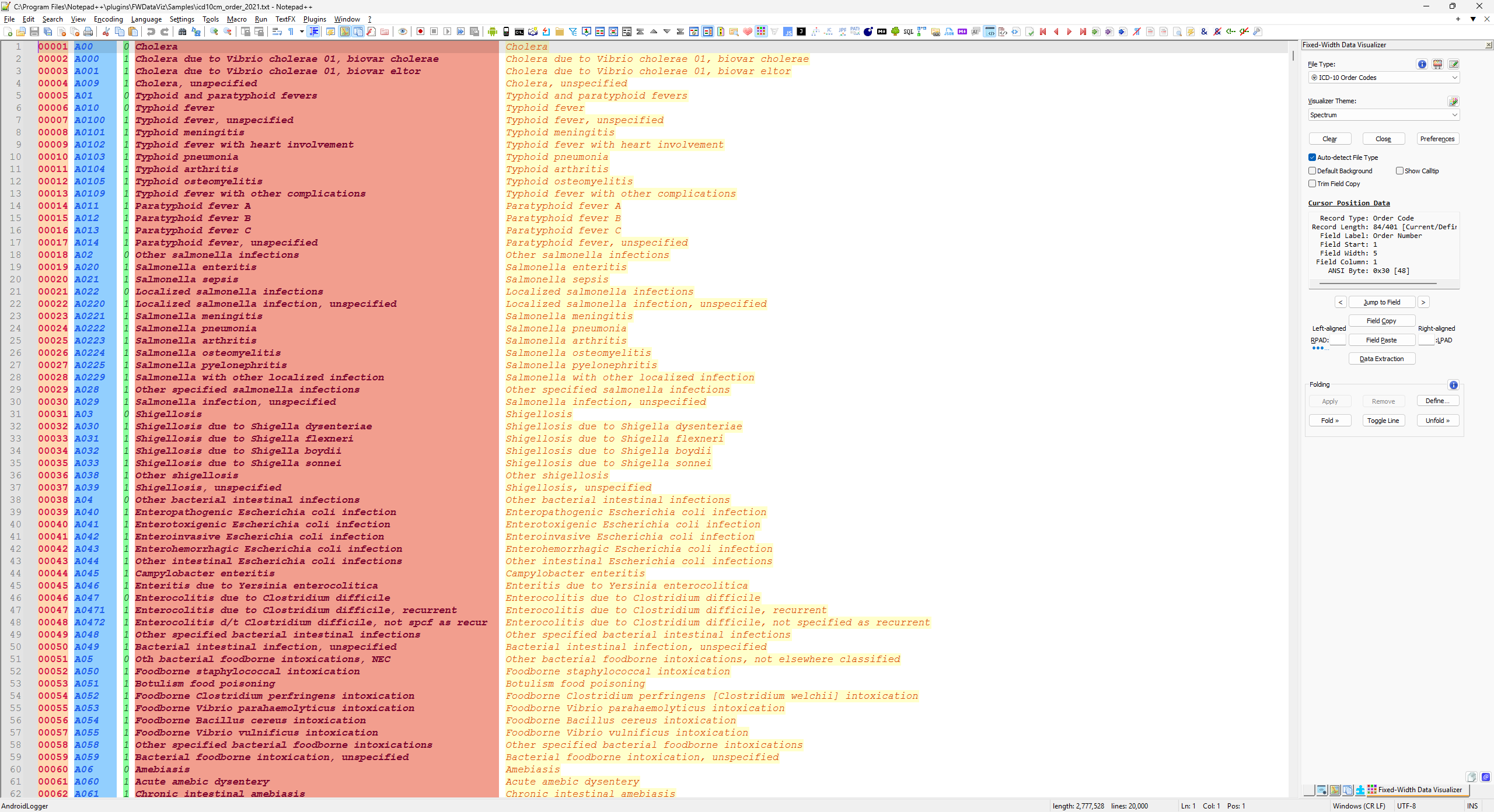
Task: Enable the Default Background checkbox
Action: click(x=1312, y=171)
